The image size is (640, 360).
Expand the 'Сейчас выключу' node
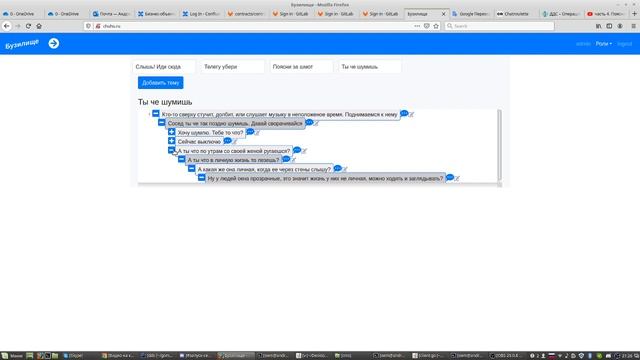[x=171, y=141]
